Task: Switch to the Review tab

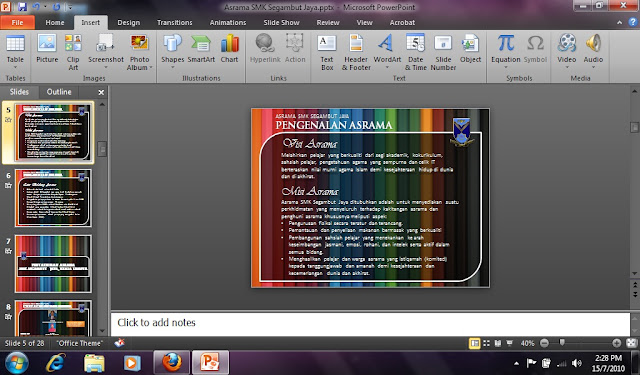Action: (328, 22)
